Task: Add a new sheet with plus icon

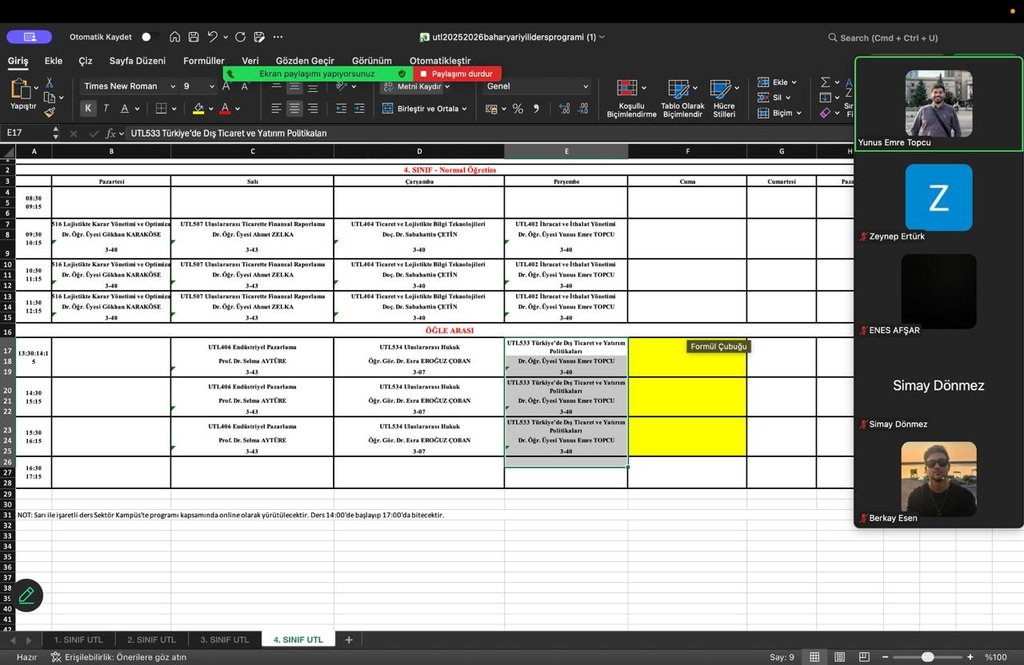Action: click(349, 640)
